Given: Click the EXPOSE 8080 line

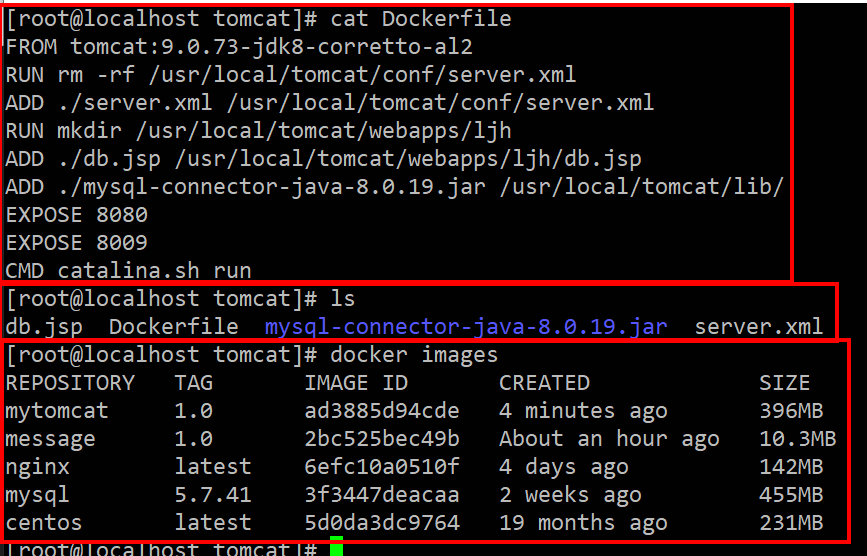Looking at the screenshot, I should pos(76,215).
